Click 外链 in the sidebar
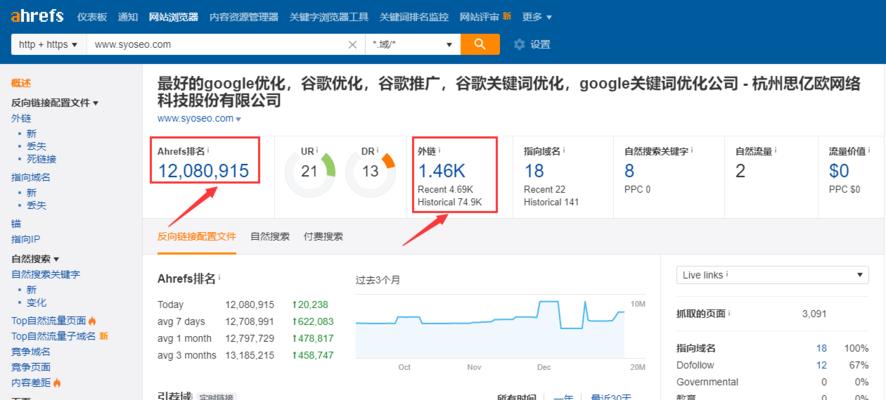 click(21, 118)
